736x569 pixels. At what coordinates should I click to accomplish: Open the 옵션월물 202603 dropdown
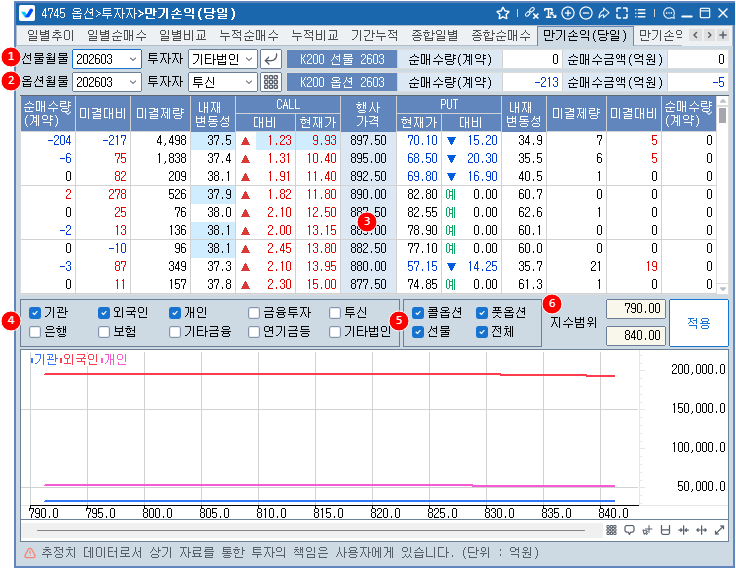click(105, 82)
